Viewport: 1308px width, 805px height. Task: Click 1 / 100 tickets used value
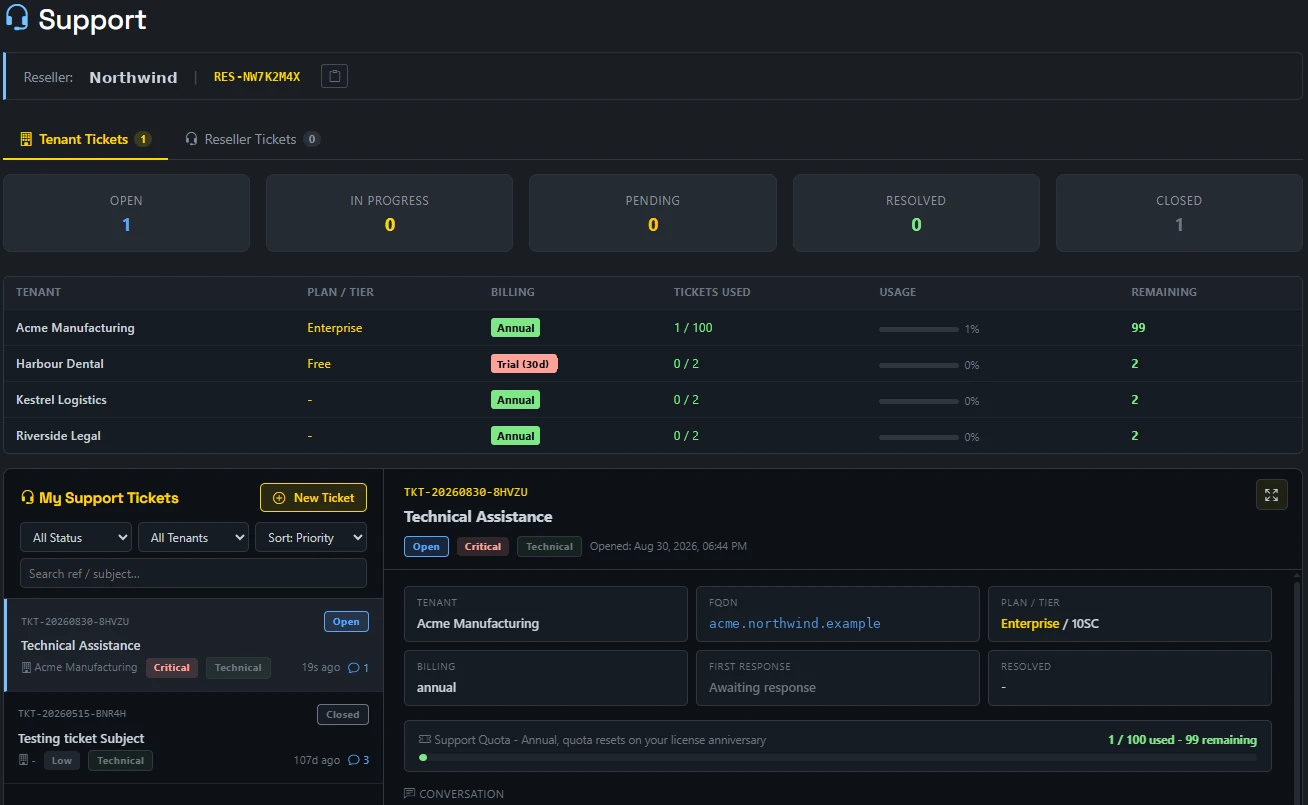tap(693, 328)
